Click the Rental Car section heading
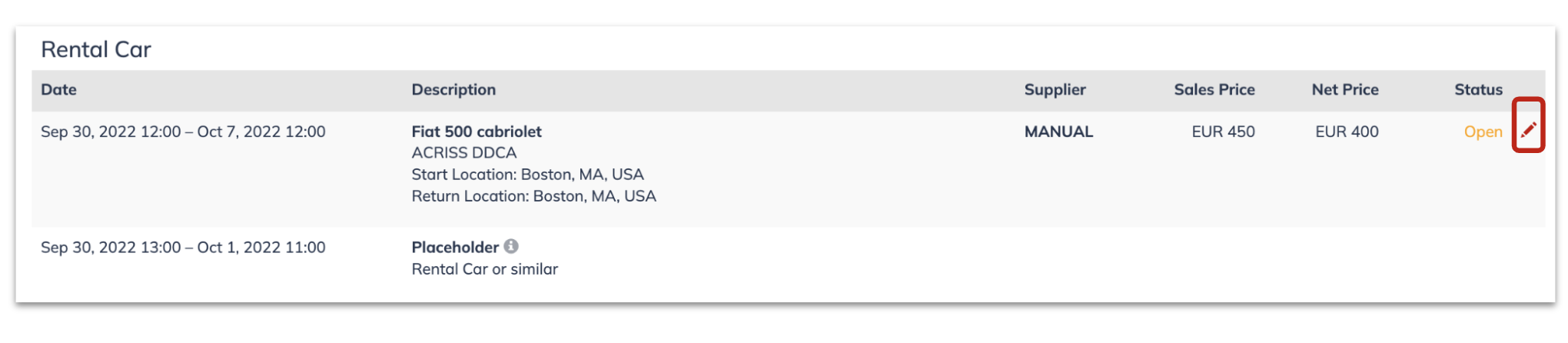1568x343 pixels. (96, 49)
